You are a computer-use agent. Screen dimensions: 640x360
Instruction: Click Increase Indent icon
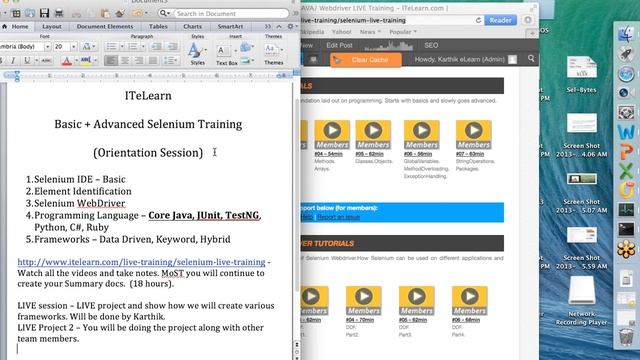click(x=173, y=47)
